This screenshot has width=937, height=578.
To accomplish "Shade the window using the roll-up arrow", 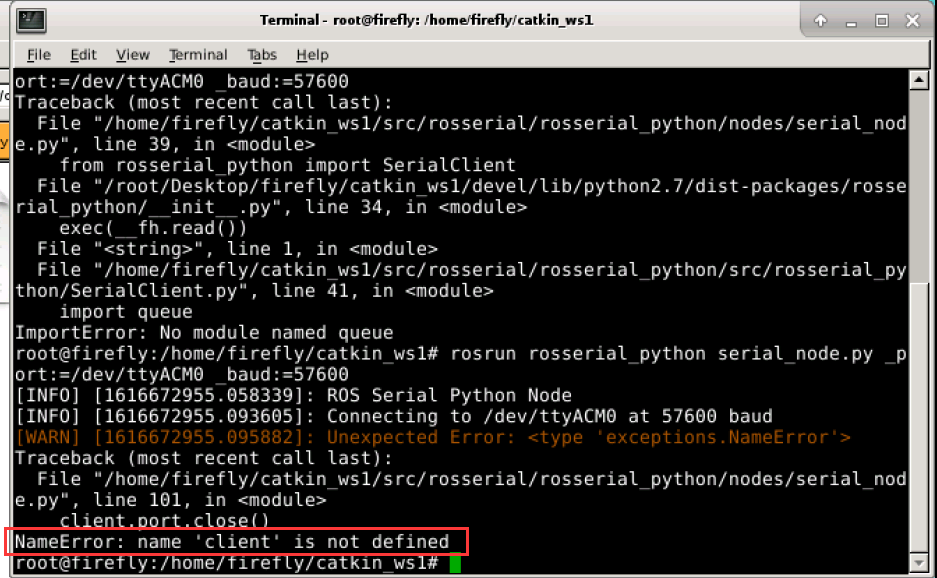I will pyautogui.click(x=821, y=20).
